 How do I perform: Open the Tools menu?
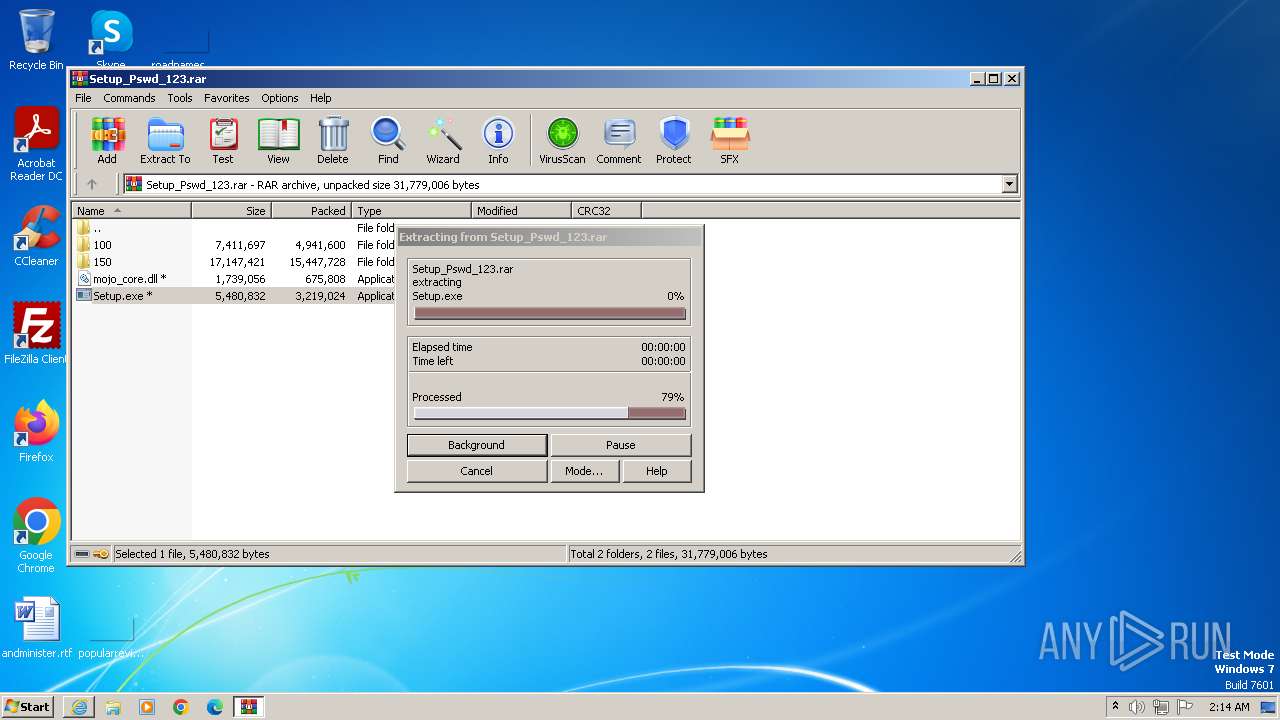(x=180, y=98)
